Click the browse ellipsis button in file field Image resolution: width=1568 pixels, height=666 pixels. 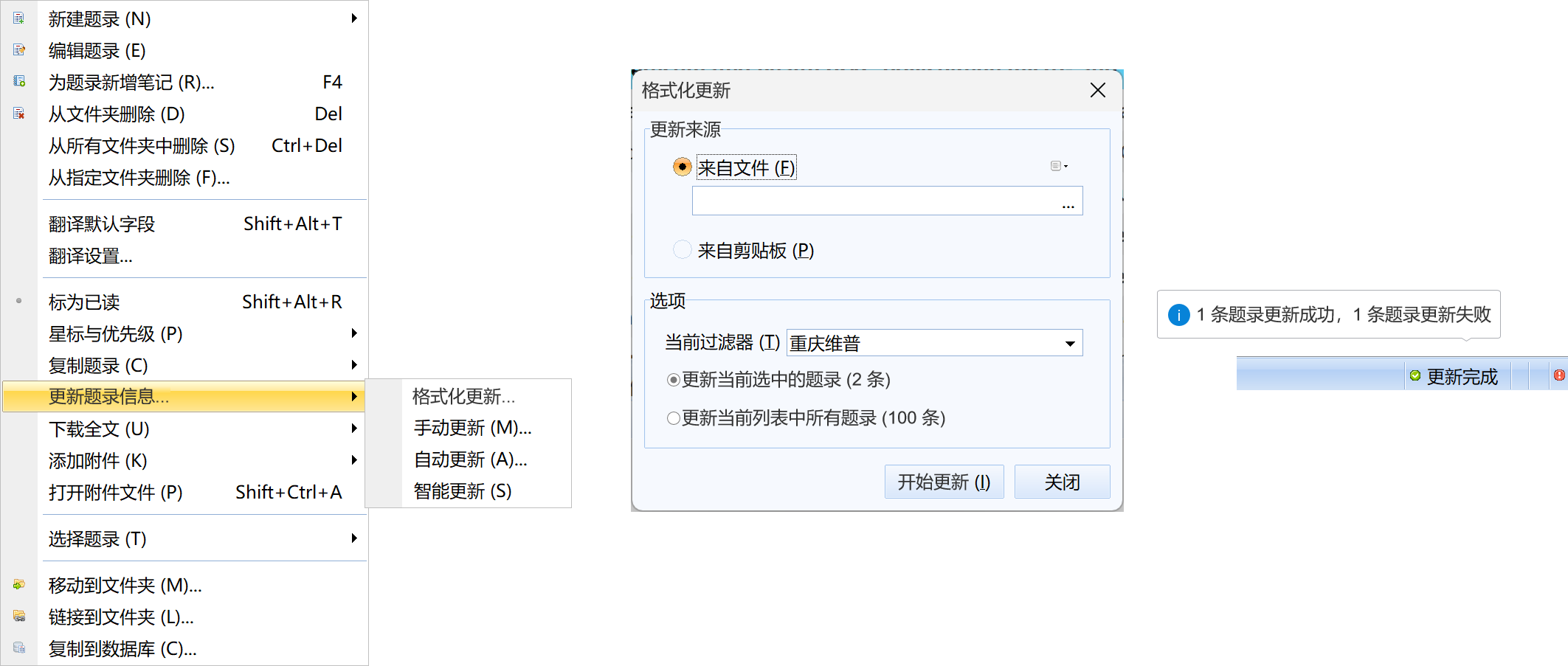pos(1068,205)
